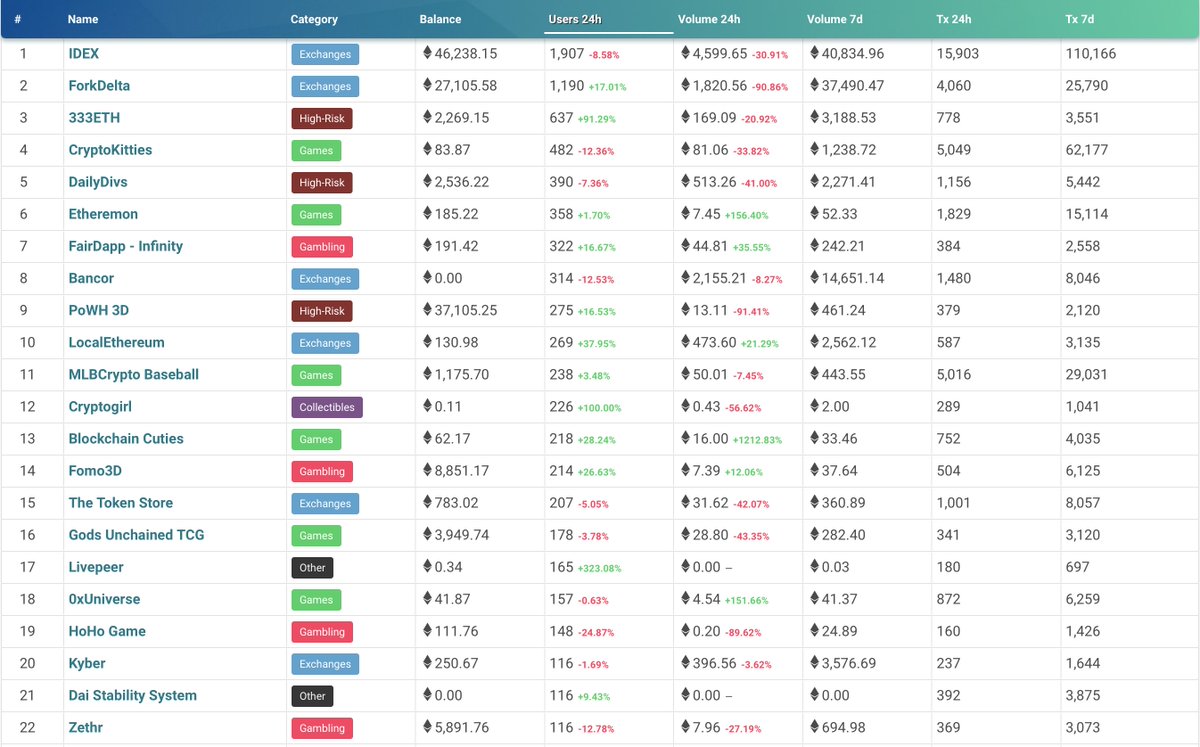Click the Other tag in Livepeer row
The width and height of the screenshot is (1200, 747).
(x=312, y=568)
